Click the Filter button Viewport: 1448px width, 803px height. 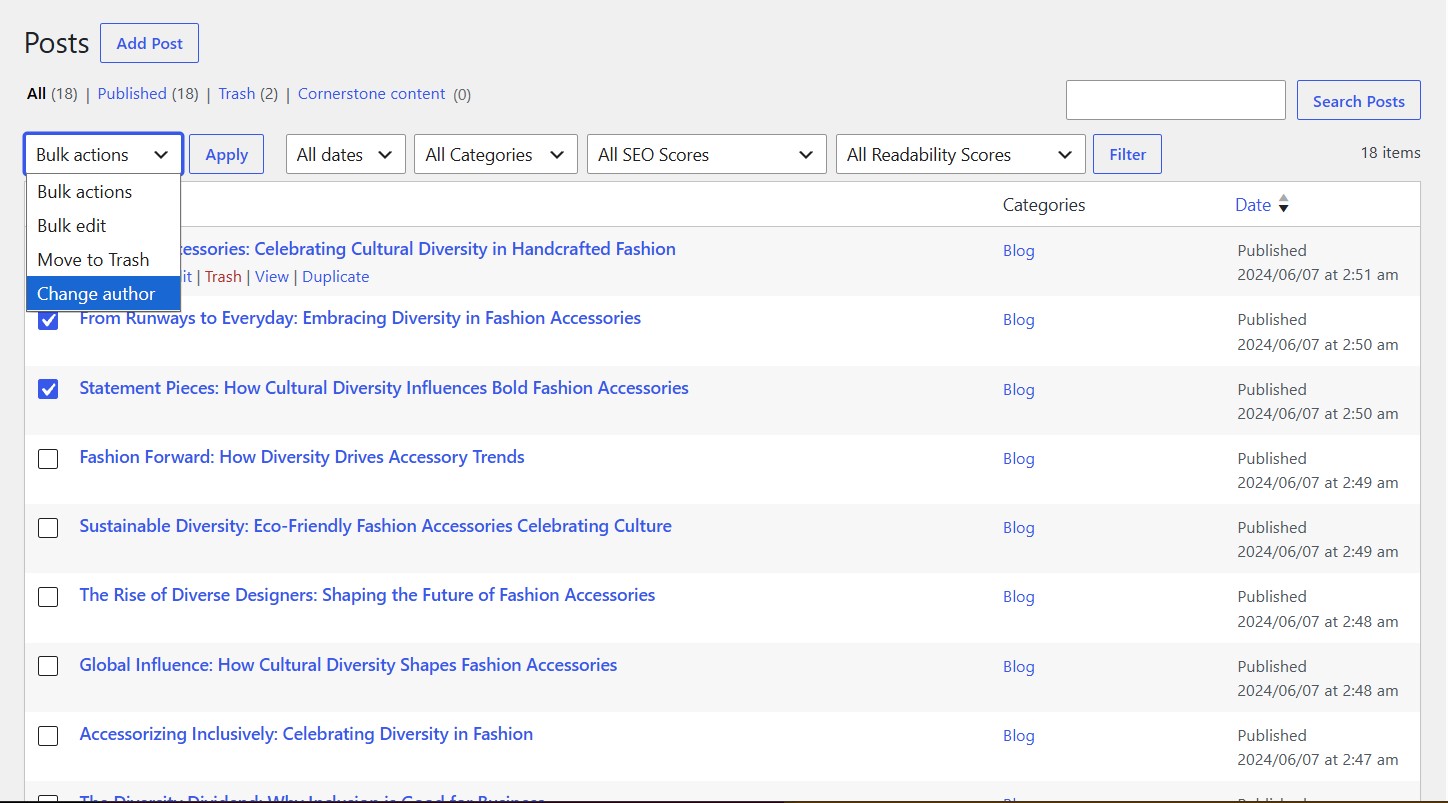pyautogui.click(x=1128, y=154)
